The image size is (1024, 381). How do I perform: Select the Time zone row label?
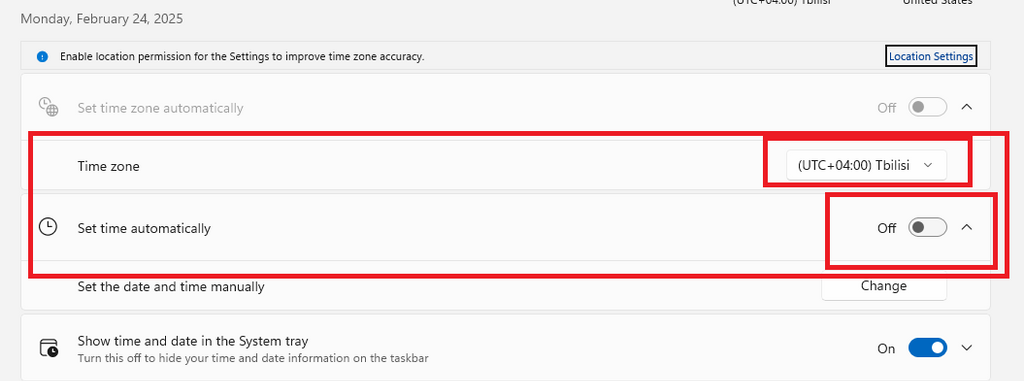pyautogui.click(x=108, y=167)
